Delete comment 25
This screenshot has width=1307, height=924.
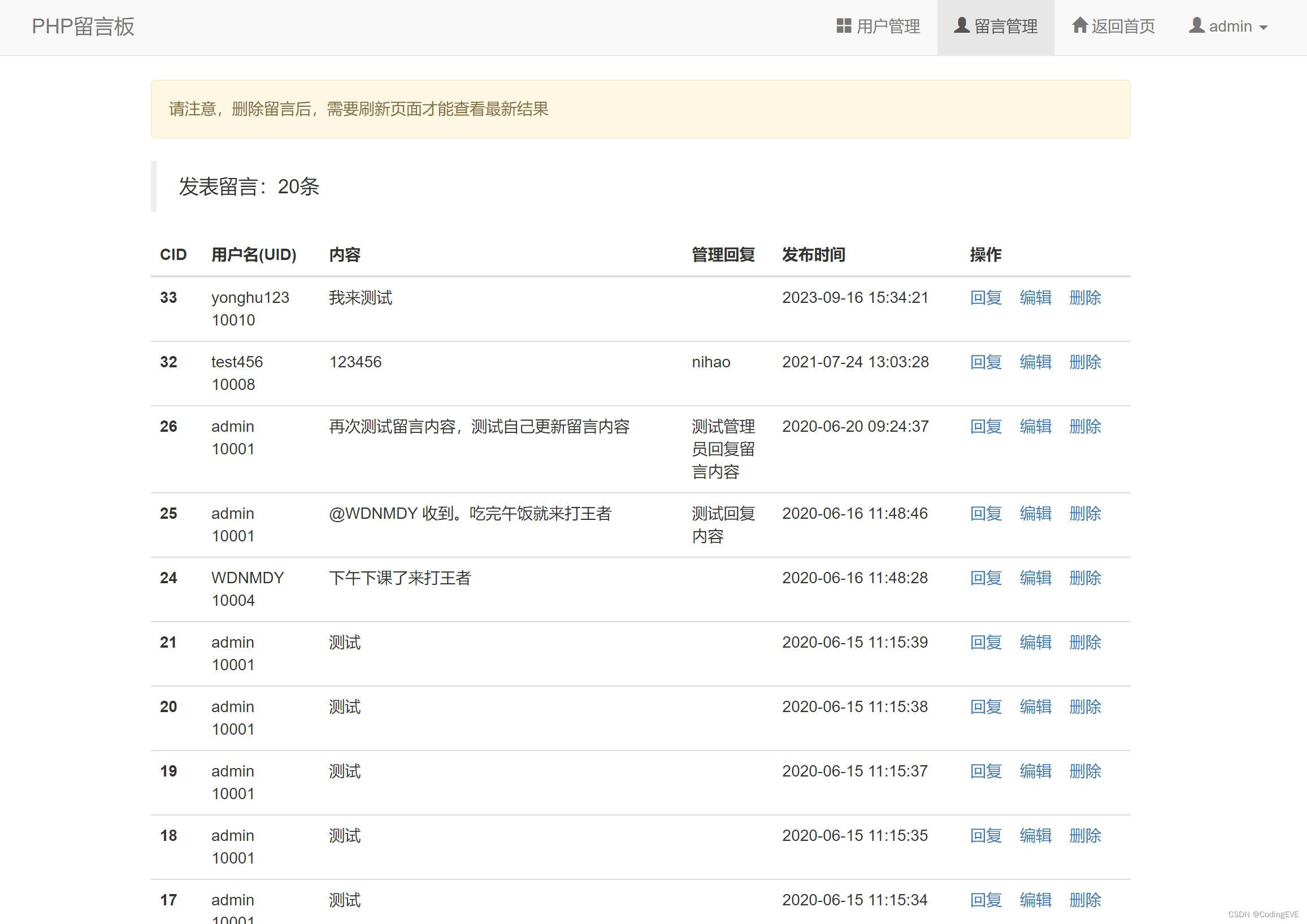1085,513
